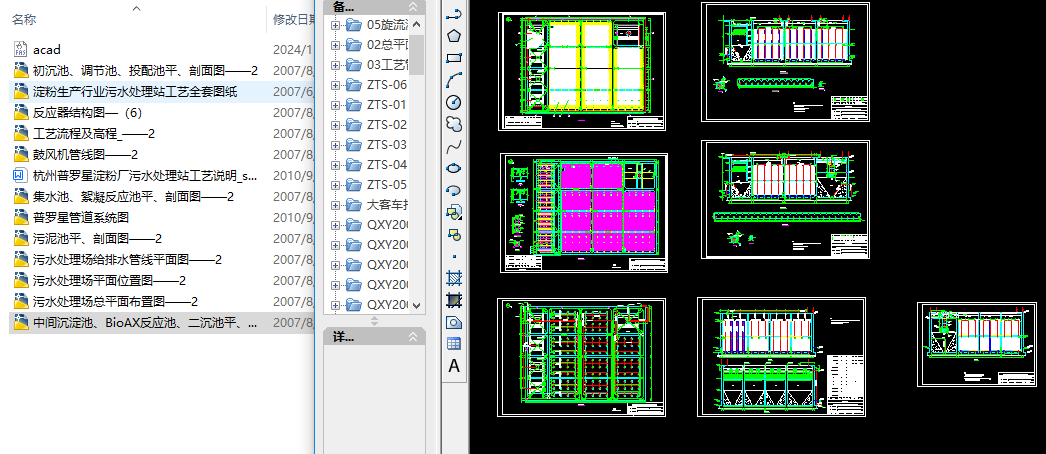Click the DWG icon for 鼓风机管线图
Image resolution: width=1046 pixels, height=454 pixels.
coord(20,155)
